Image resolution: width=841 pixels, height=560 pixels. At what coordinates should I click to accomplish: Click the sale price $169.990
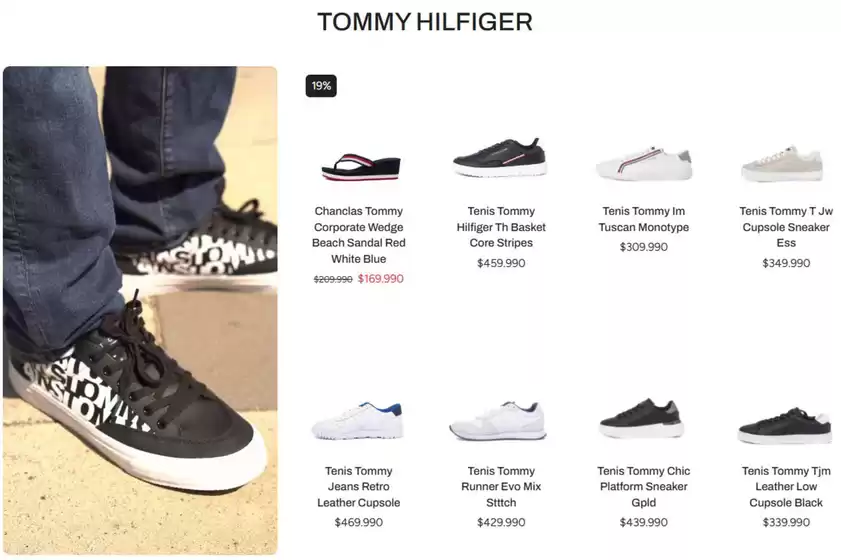380,279
